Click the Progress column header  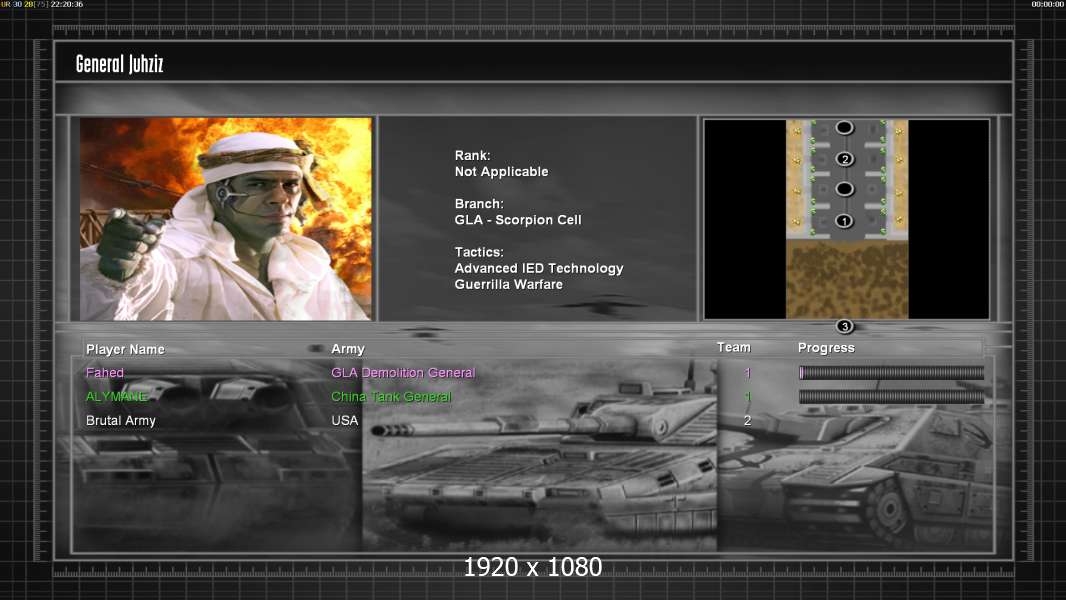[x=826, y=348]
